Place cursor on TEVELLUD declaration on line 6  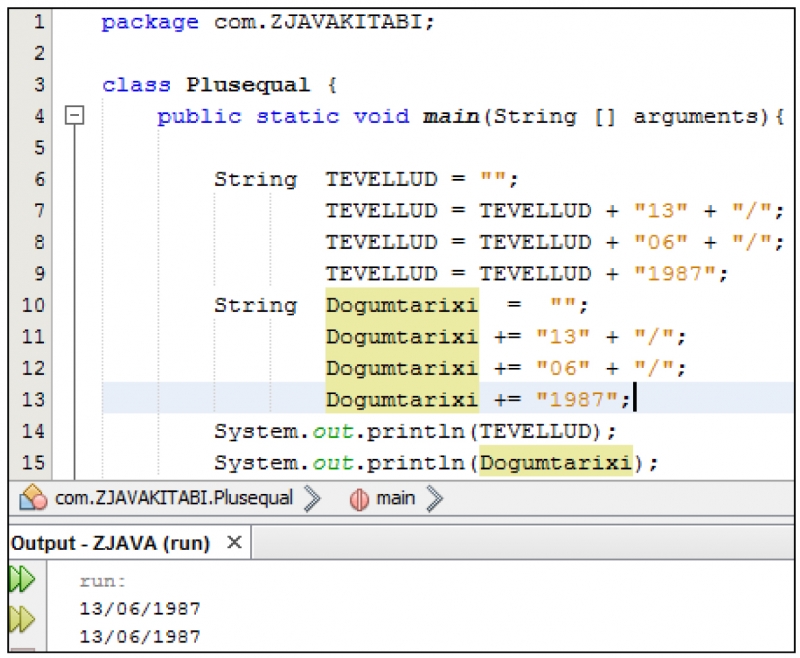coord(381,180)
